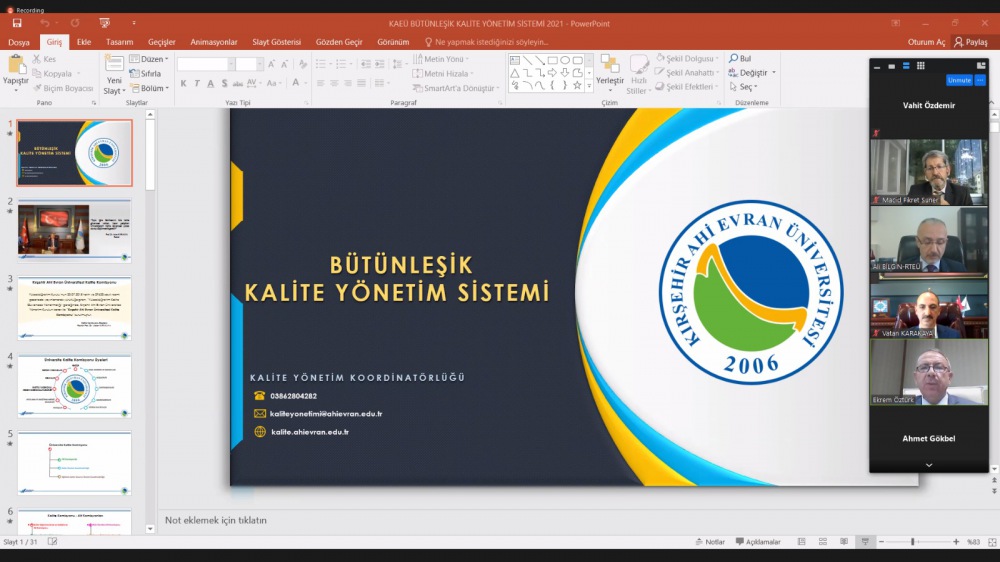The image size is (1000, 562).
Task: Decrease font size icon
Action: click(285, 64)
